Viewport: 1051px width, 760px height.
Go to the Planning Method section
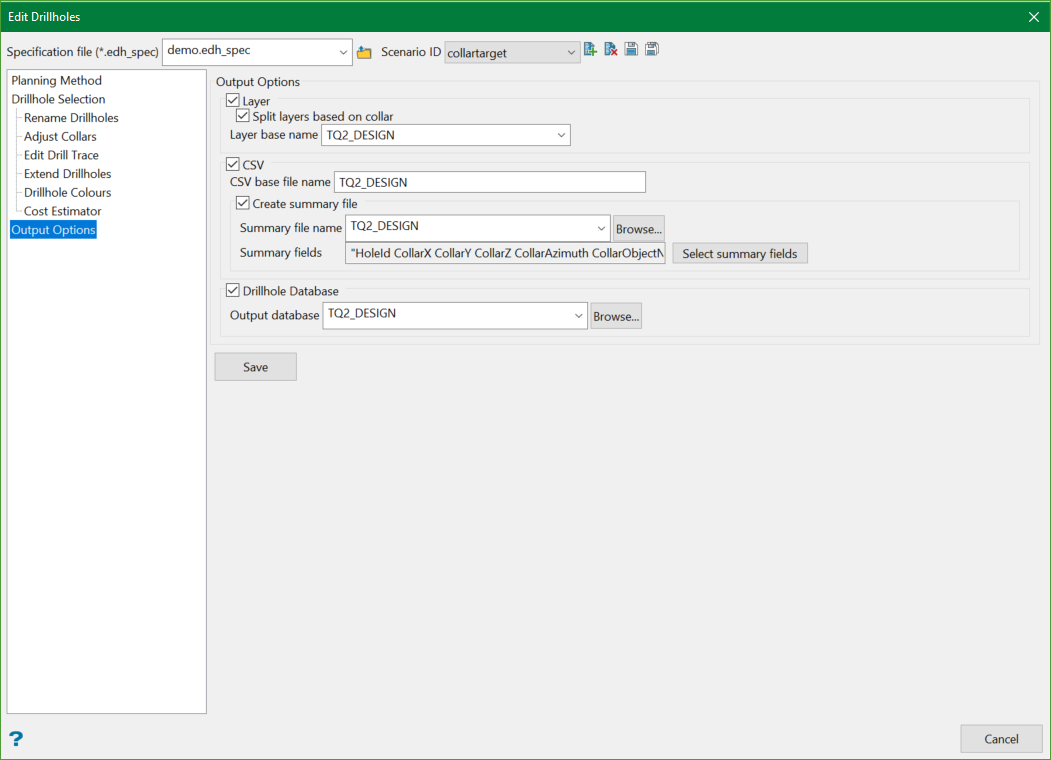pos(56,80)
